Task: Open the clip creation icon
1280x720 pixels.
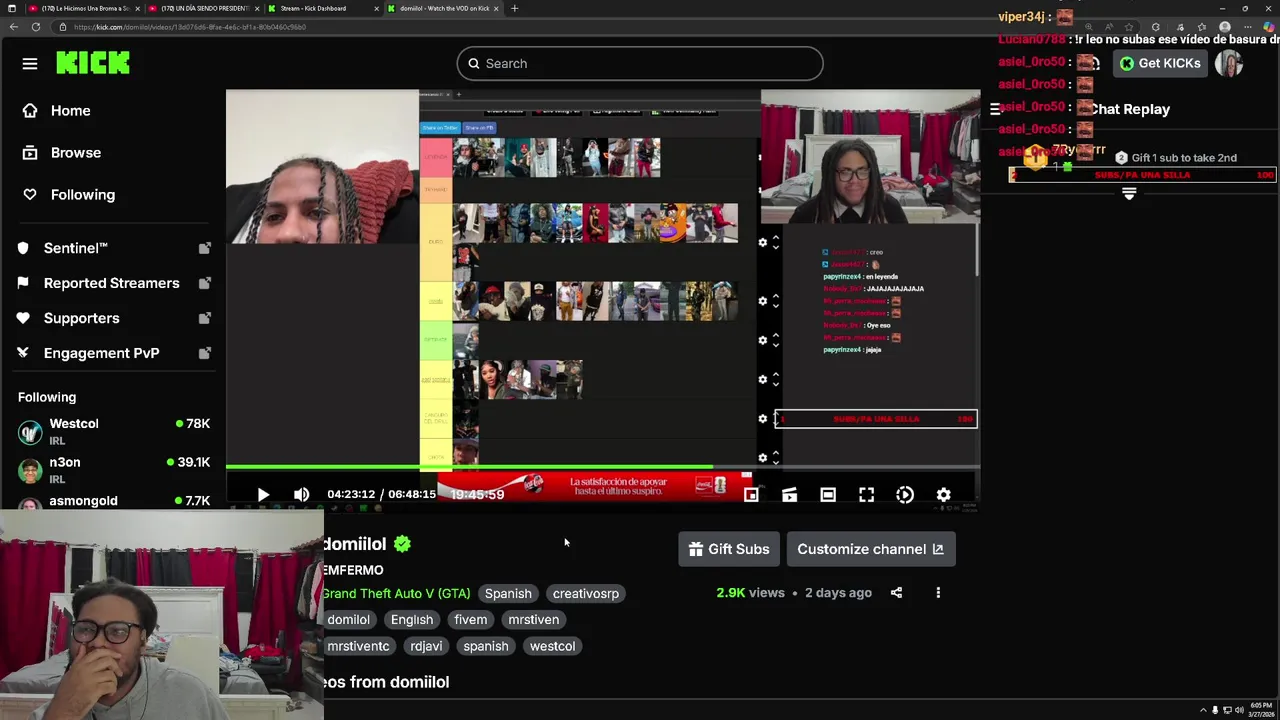Action: click(x=789, y=495)
